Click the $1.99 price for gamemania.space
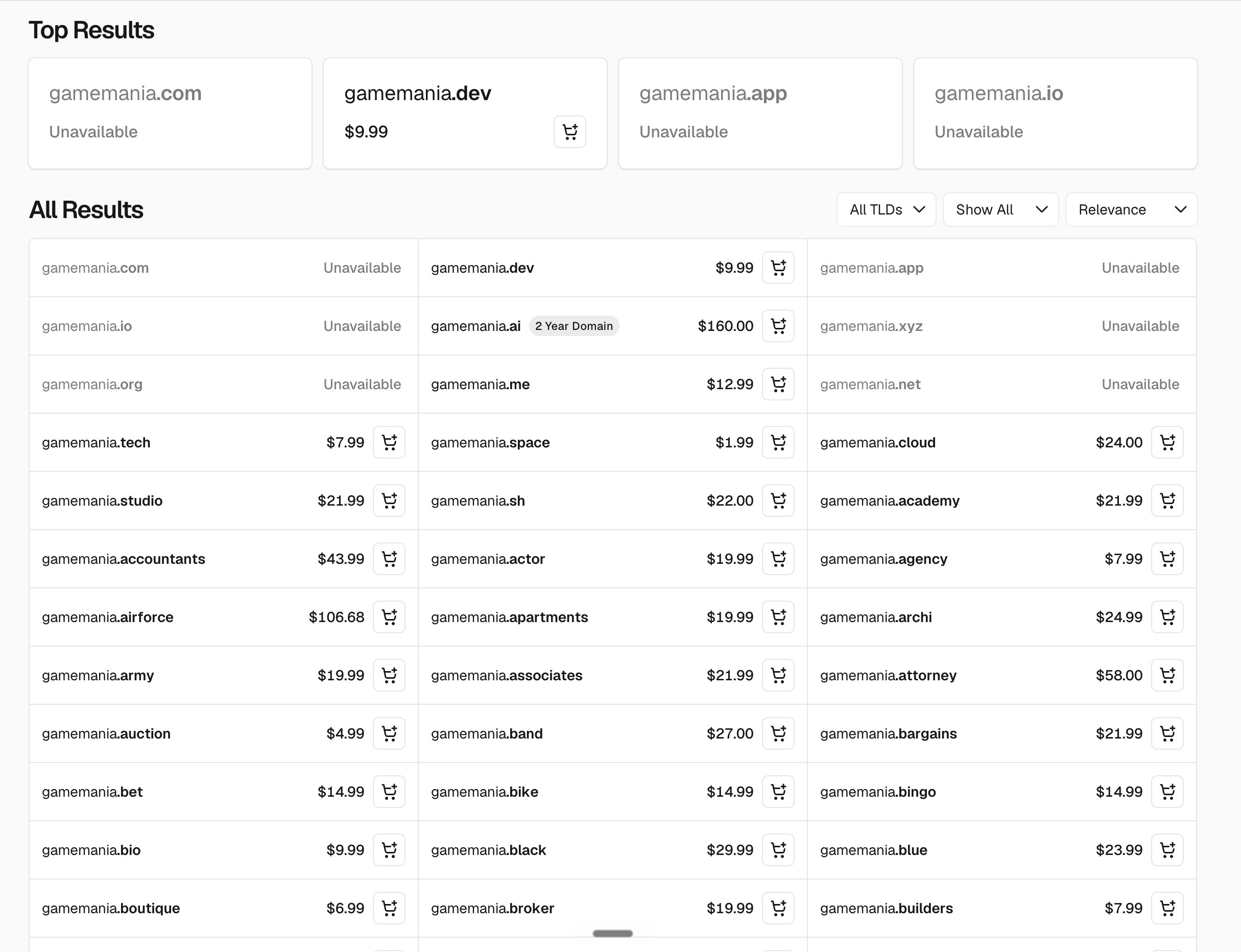 tap(734, 443)
